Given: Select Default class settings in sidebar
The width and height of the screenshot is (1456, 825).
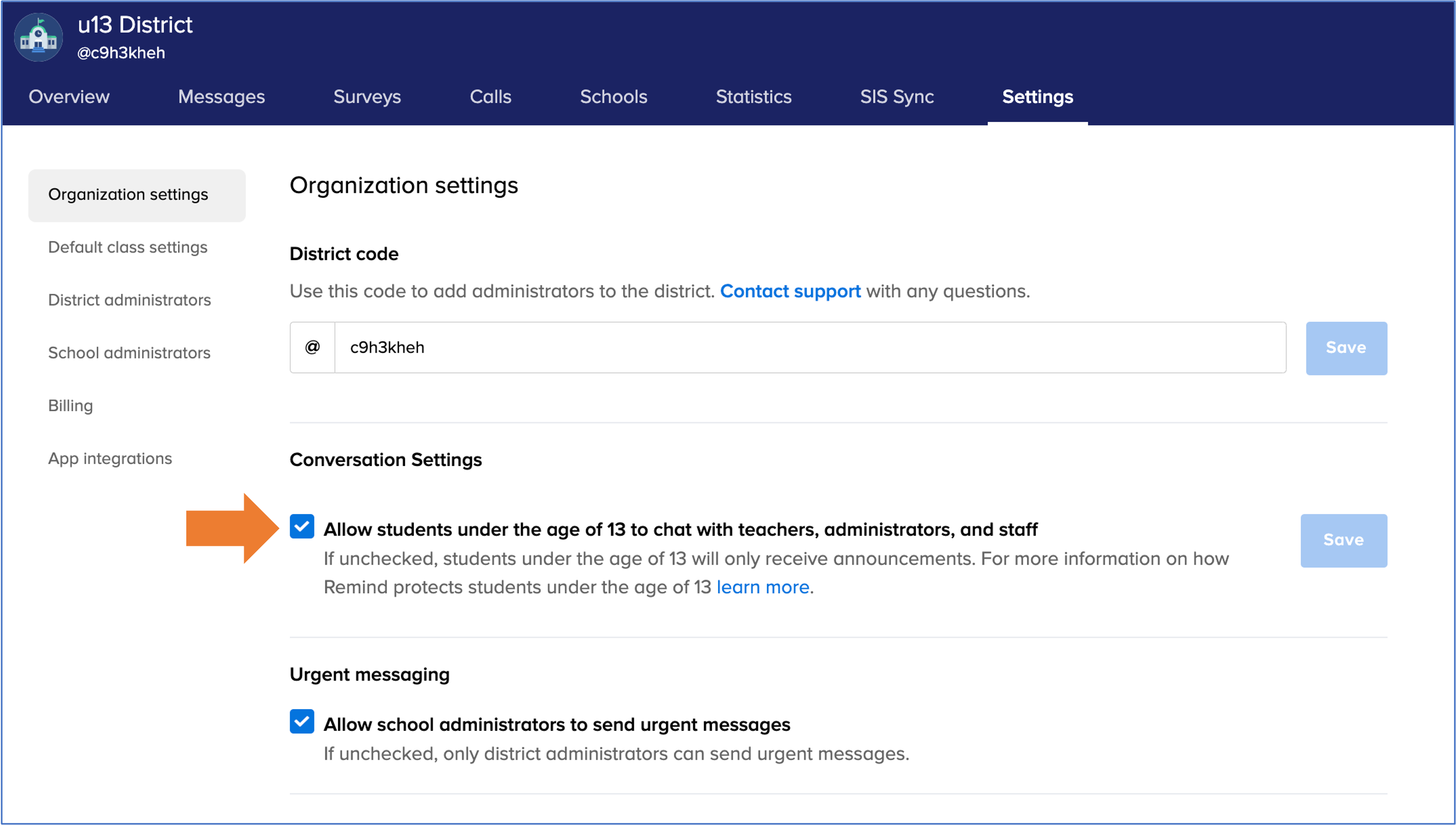Looking at the screenshot, I should click(x=127, y=247).
